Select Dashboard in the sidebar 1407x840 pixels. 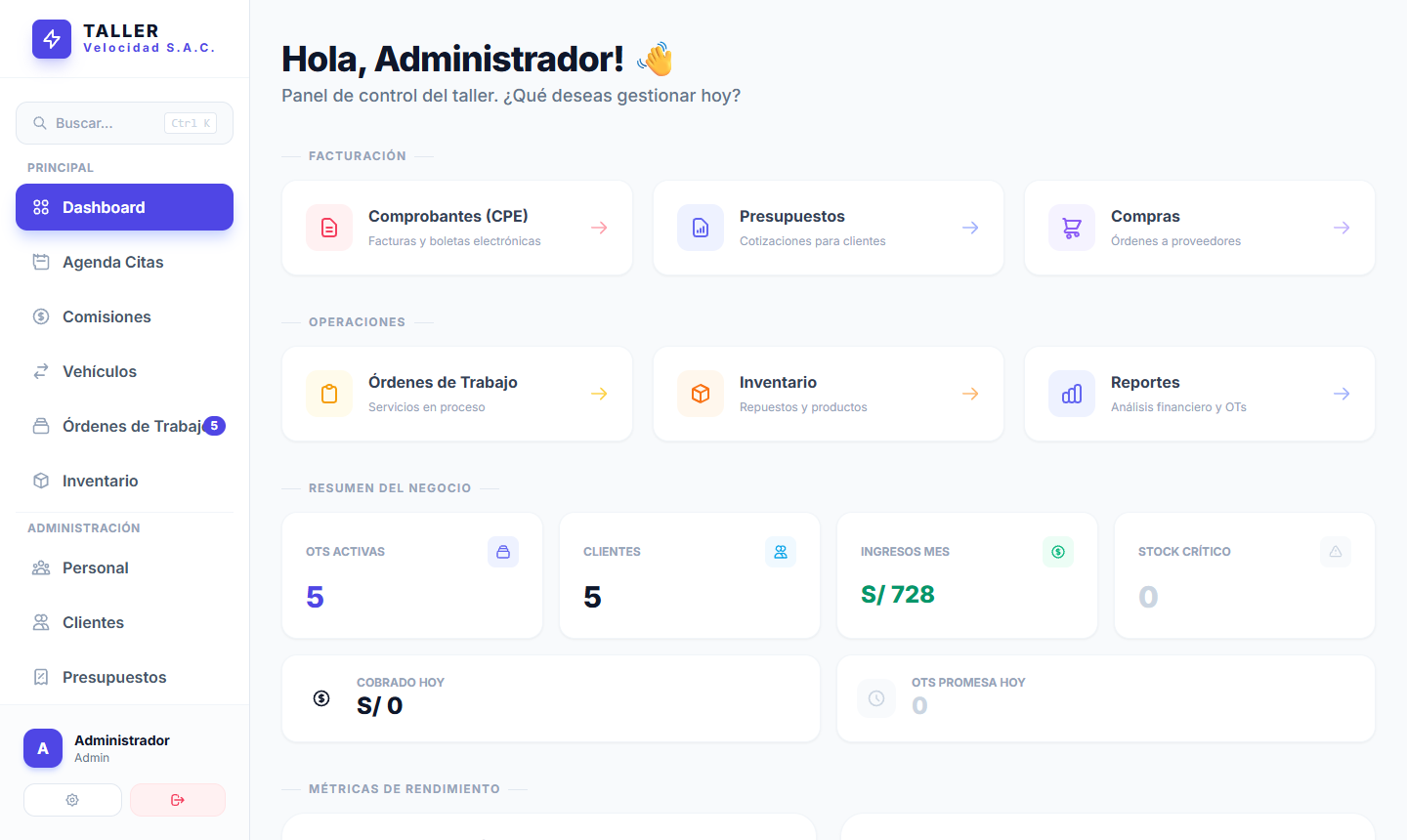pos(124,207)
